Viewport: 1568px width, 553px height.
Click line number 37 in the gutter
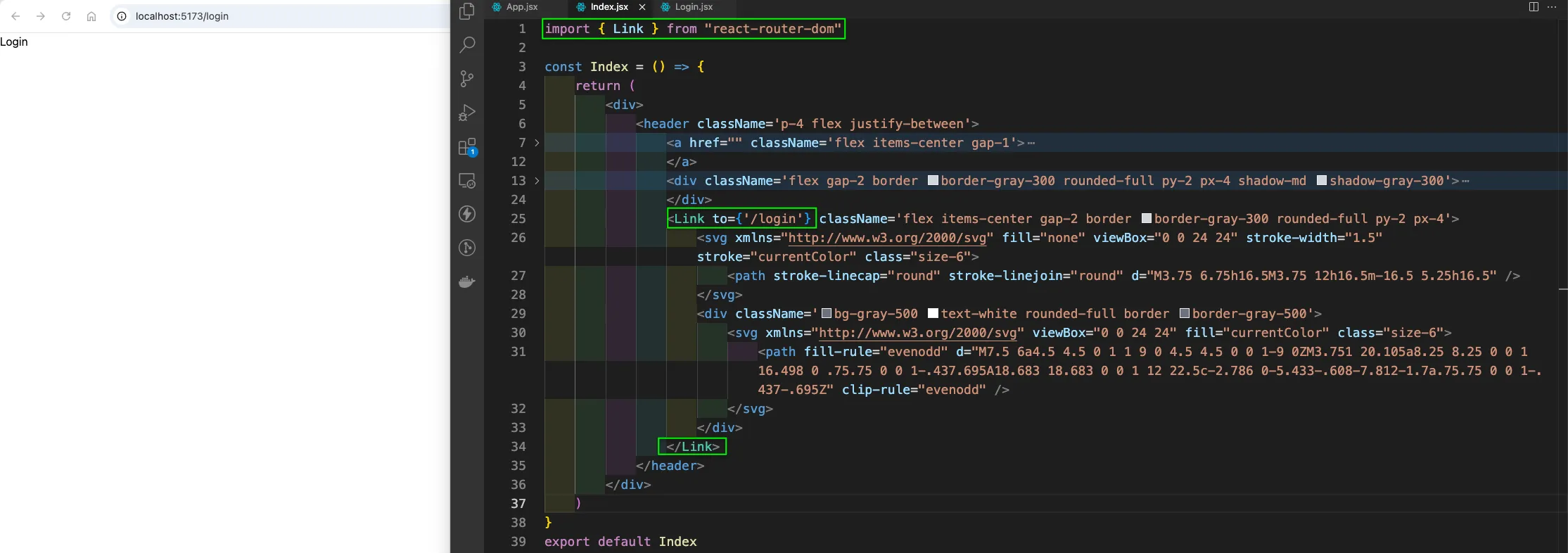(518, 504)
